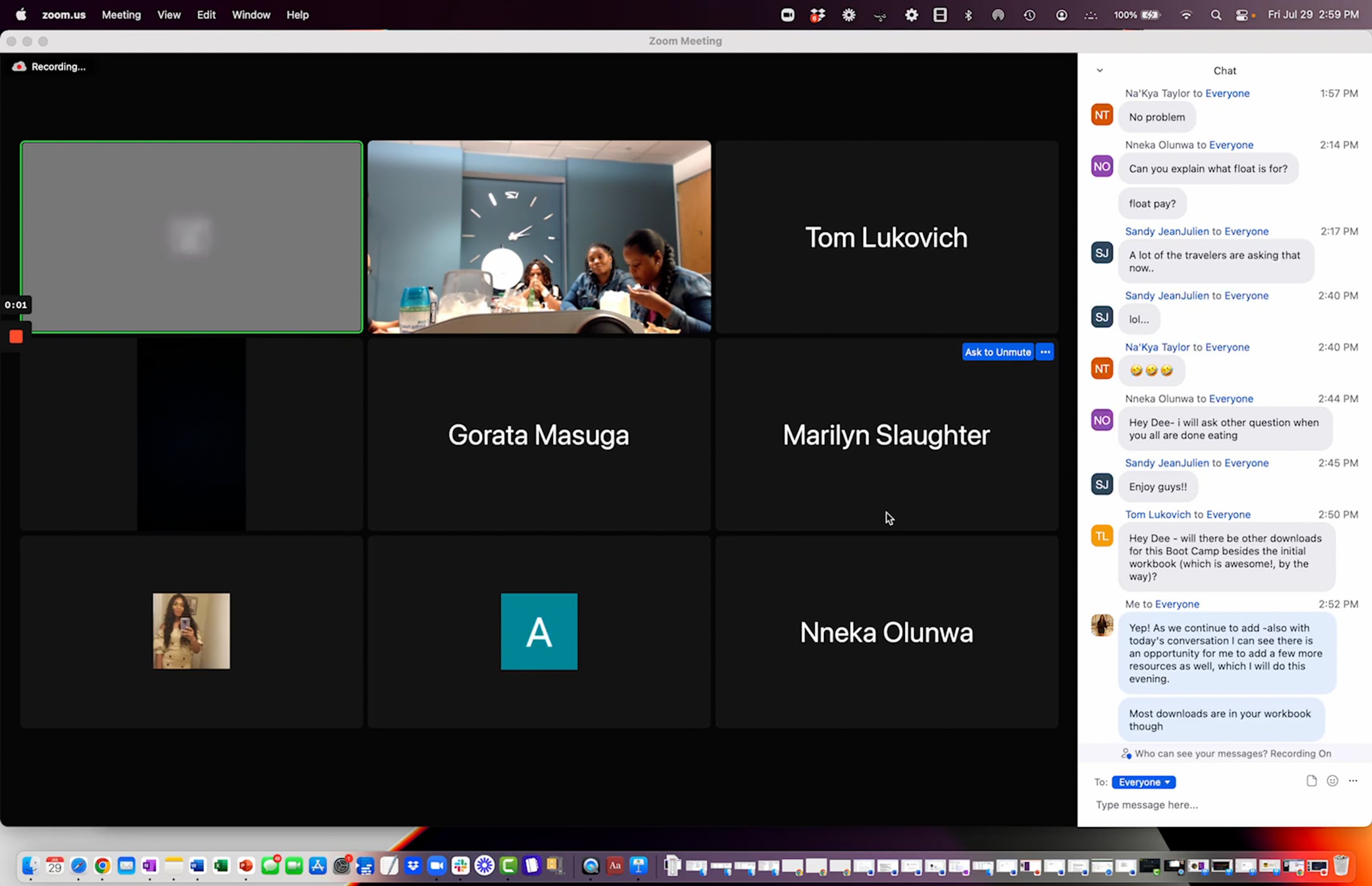This screenshot has height=886, width=1372.
Task: Click the red stop recording square
Action: pos(16,337)
